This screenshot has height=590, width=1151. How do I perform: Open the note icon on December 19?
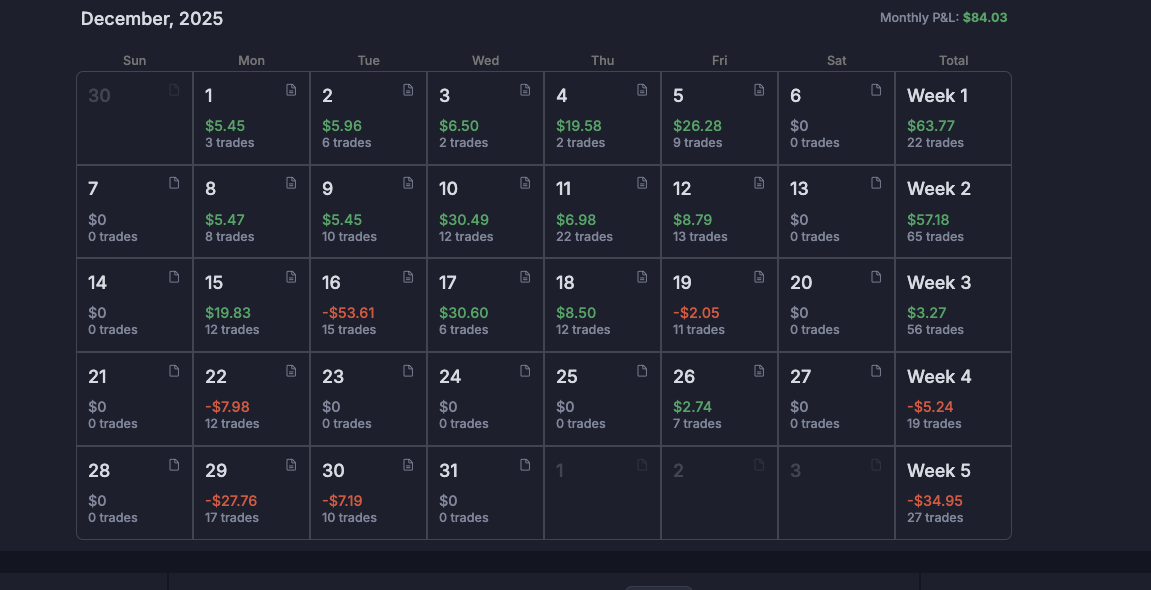coord(759,277)
